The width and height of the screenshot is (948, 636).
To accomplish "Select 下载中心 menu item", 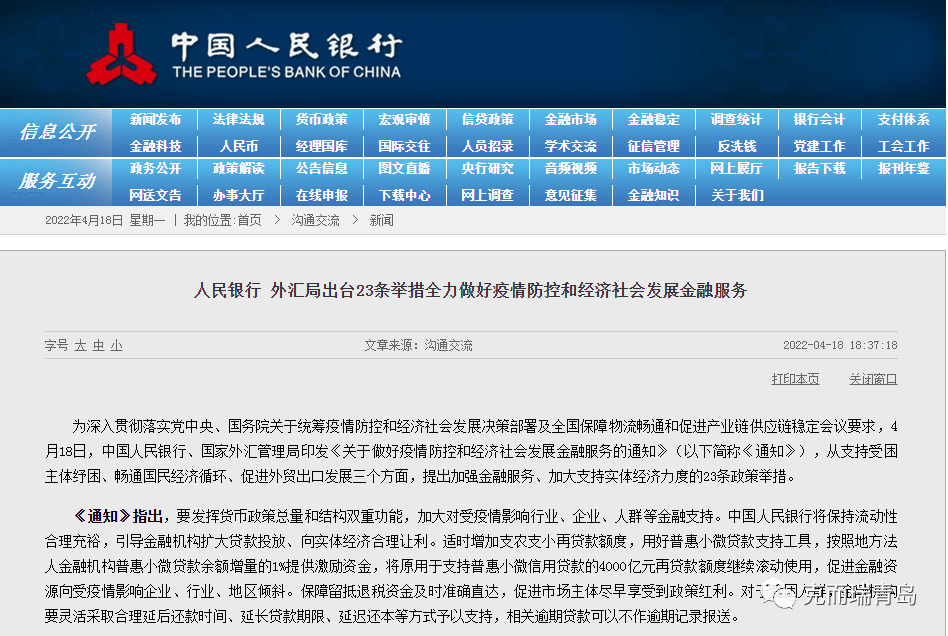I will click(x=404, y=195).
